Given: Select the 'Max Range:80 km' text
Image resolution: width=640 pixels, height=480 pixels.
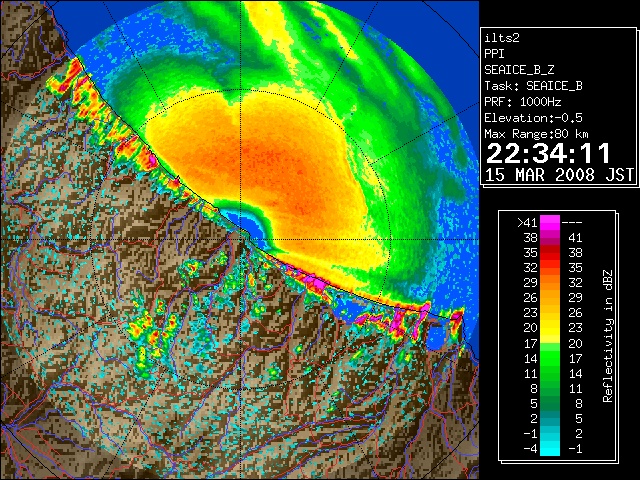Looking at the screenshot, I should [x=536, y=134].
